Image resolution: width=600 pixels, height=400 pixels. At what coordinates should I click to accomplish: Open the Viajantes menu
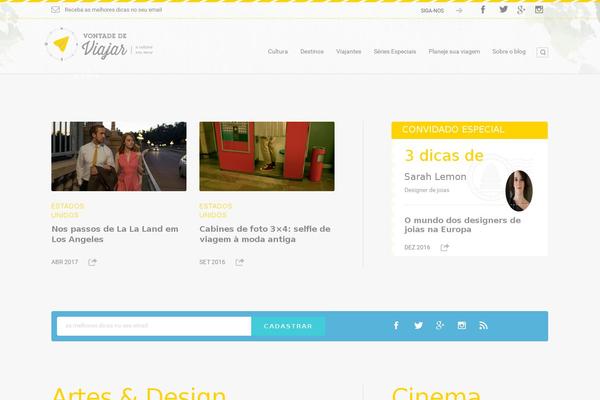[349, 51]
